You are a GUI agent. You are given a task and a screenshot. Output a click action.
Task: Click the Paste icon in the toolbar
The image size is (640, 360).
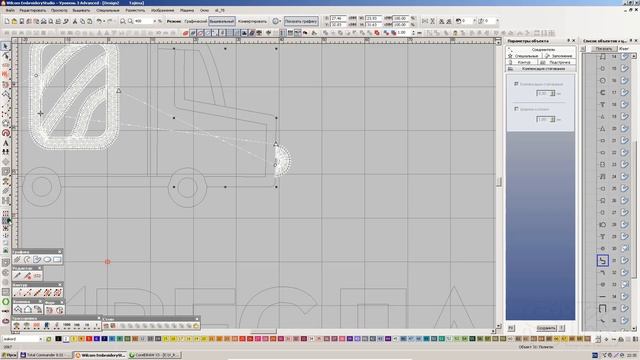89,21
